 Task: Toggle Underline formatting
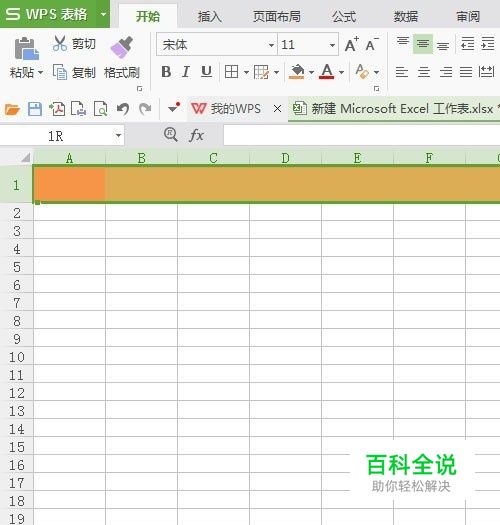click(x=206, y=72)
